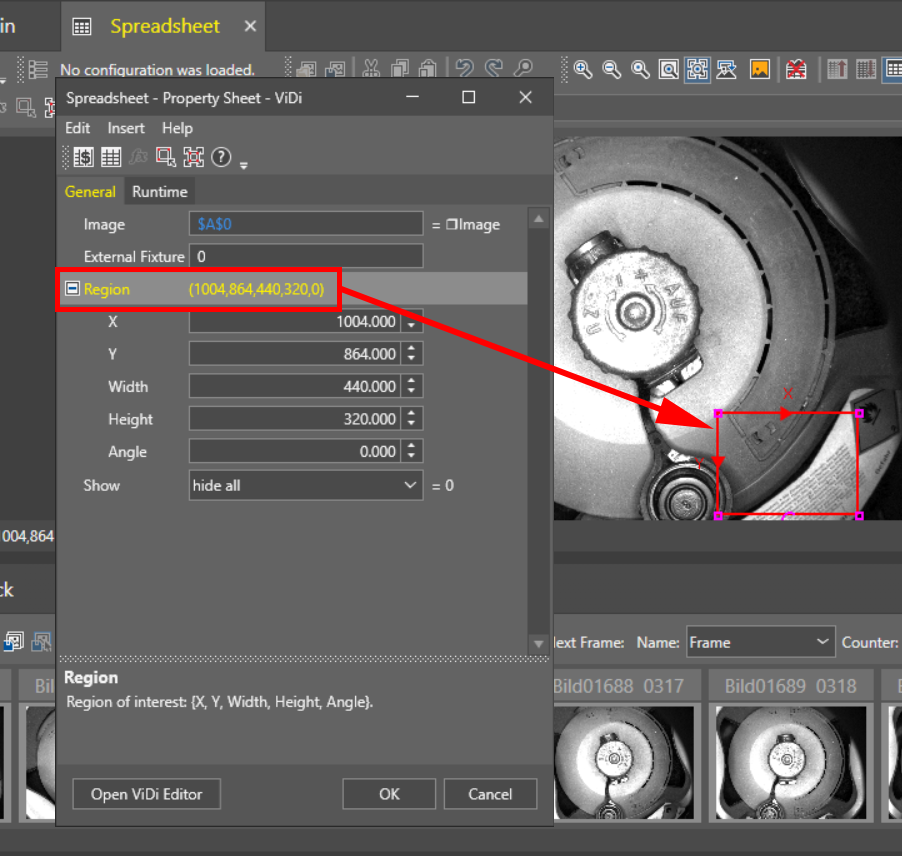The height and width of the screenshot is (856, 902).
Task: Click the undo arrow icon in main toolbar
Action: pos(464,69)
